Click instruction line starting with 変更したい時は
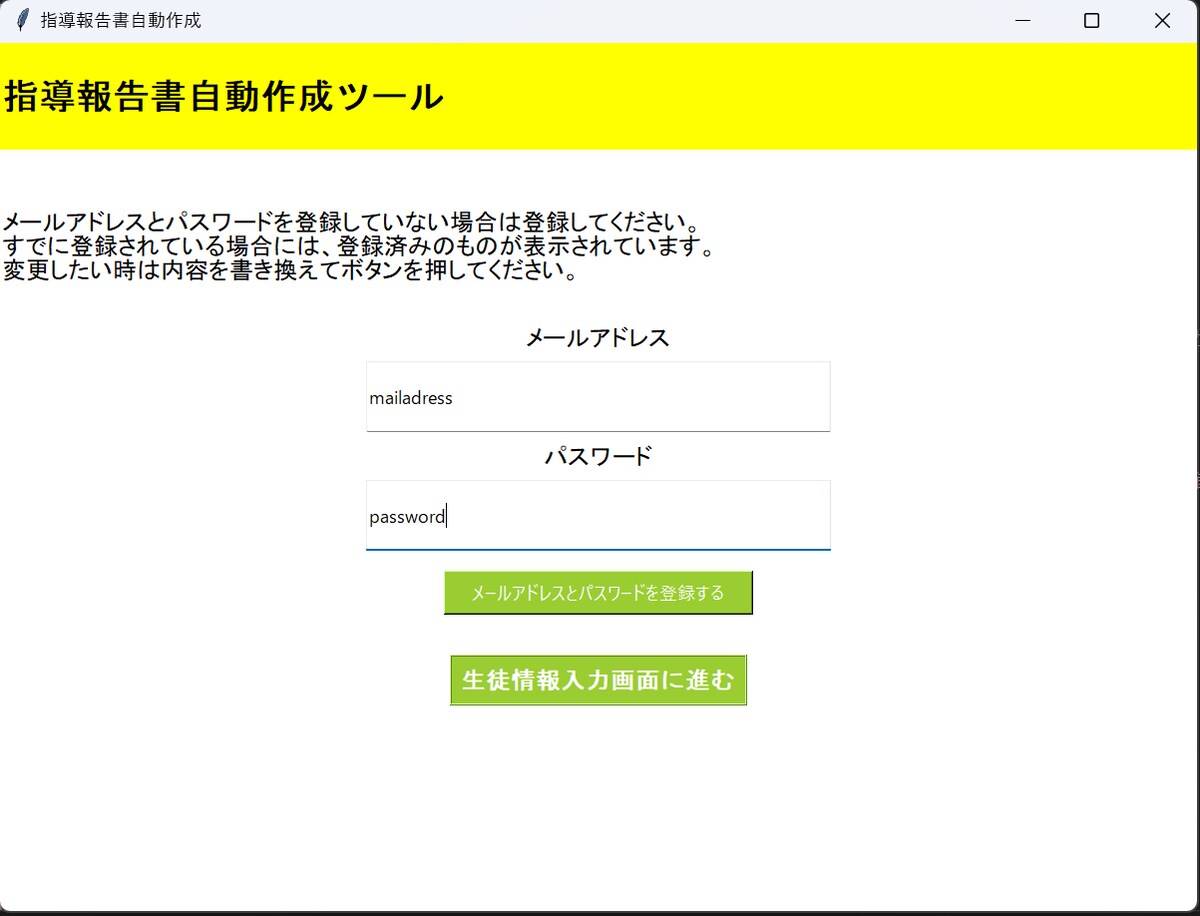 (x=291, y=270)
